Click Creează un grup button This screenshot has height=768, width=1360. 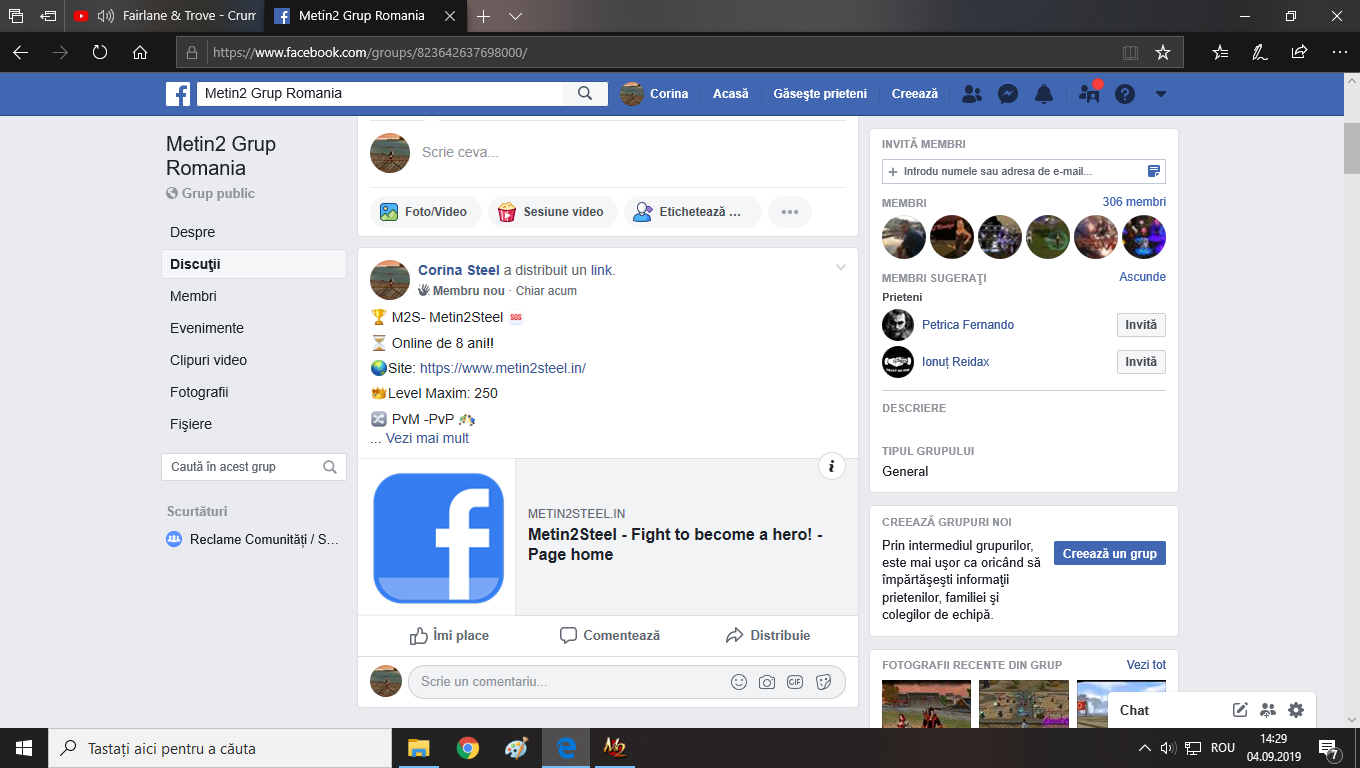click(x=1110, y=553)
